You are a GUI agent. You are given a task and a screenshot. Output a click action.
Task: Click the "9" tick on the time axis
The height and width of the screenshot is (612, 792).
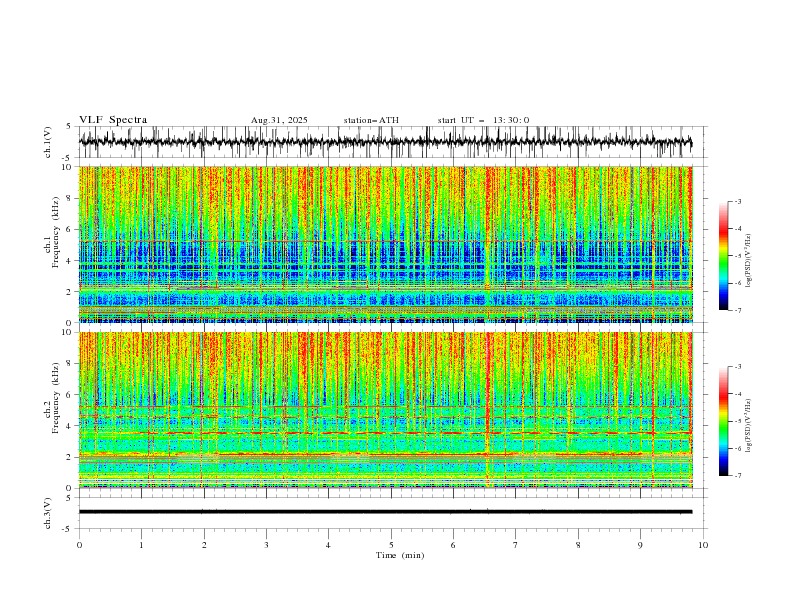(x=640, y=545)
